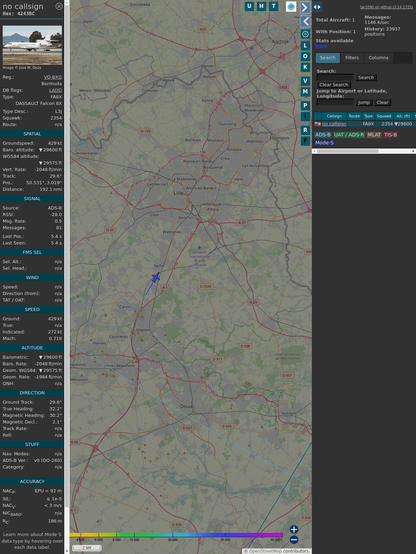Toggle sidebar width with double-arrow button
The width and height of the screenshot is (416, 554).
317,7
